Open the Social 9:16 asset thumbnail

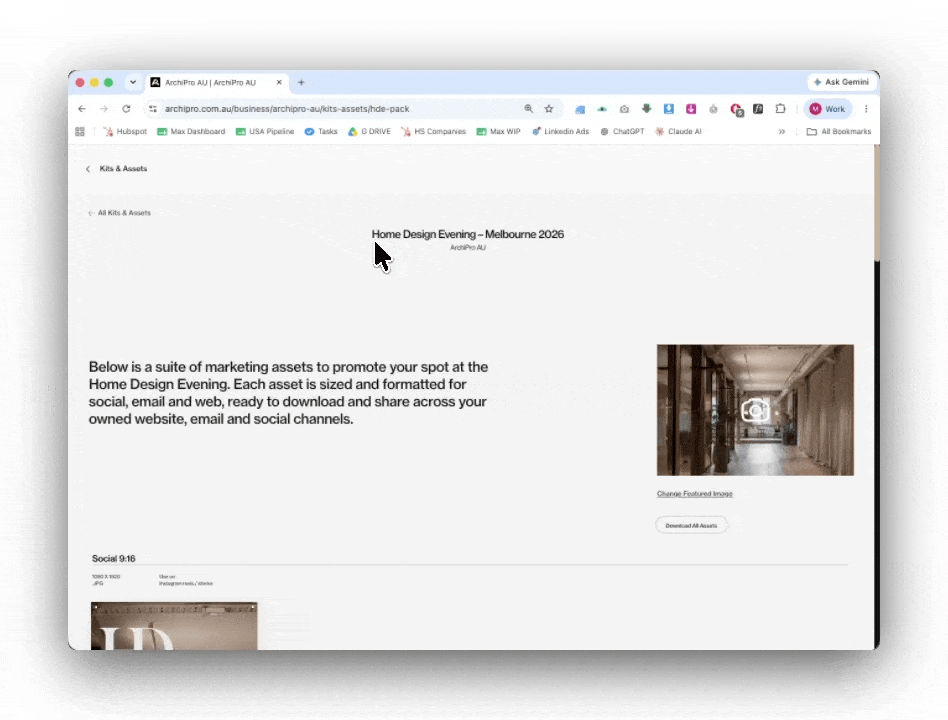coord(174,626)
